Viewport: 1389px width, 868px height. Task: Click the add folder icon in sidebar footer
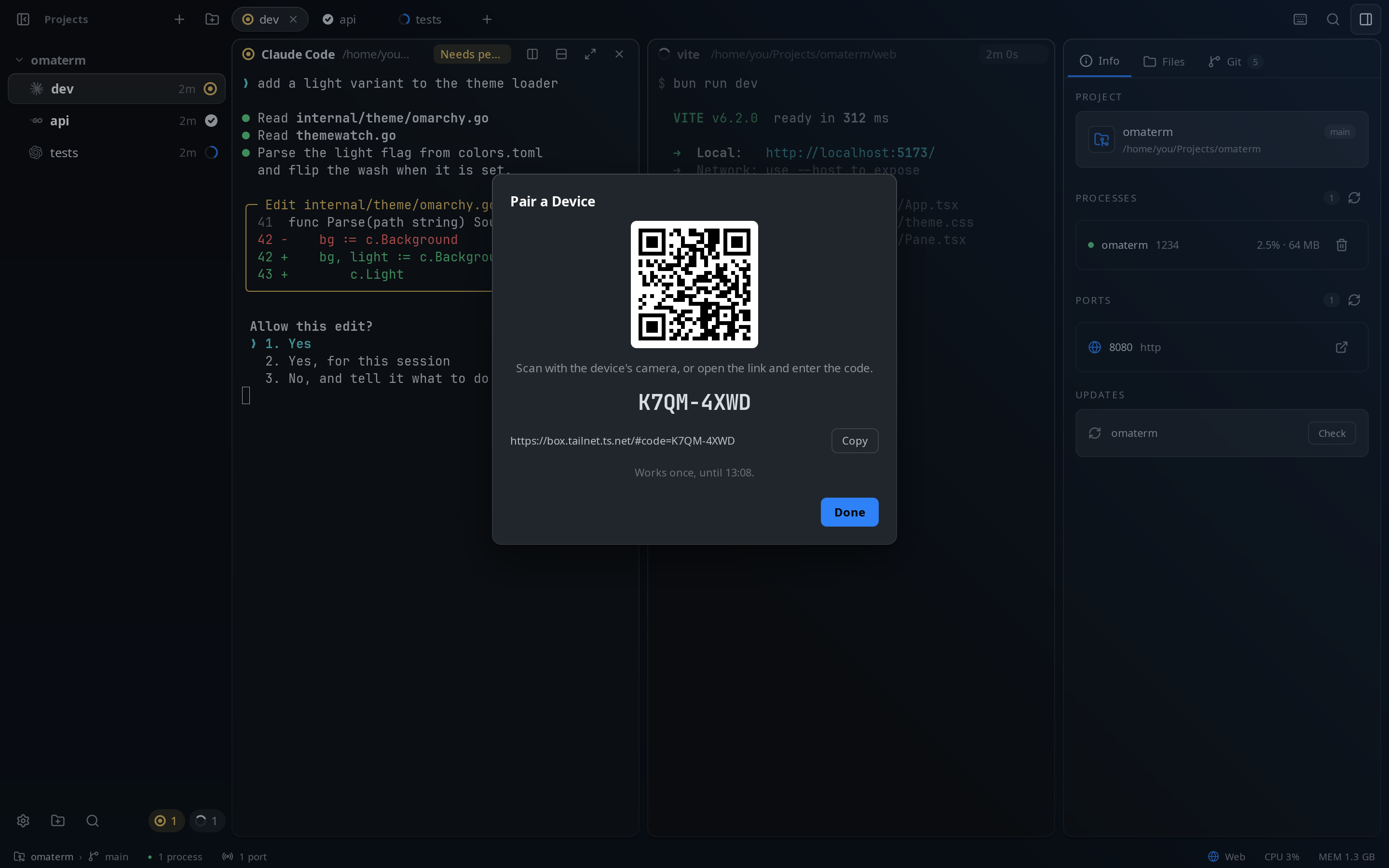[57, 820]
